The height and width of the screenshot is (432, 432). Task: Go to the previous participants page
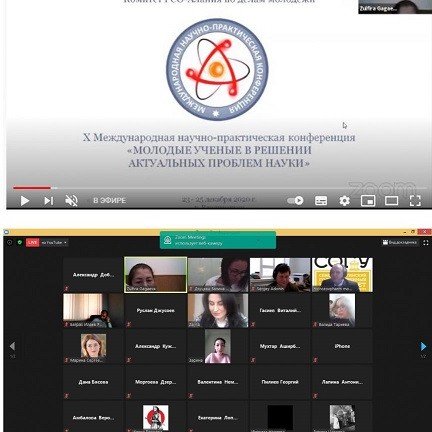click(12, 347)
